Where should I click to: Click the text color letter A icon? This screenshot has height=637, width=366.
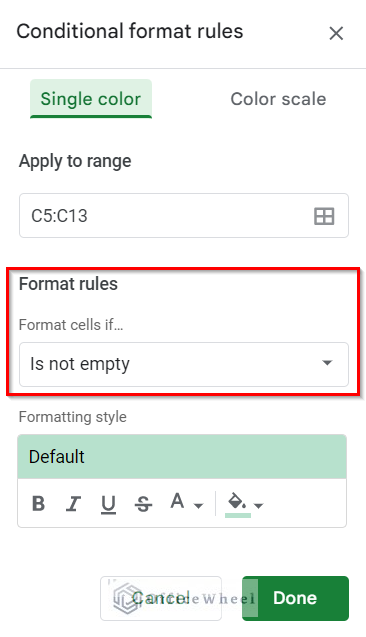[x=178, y=501]
